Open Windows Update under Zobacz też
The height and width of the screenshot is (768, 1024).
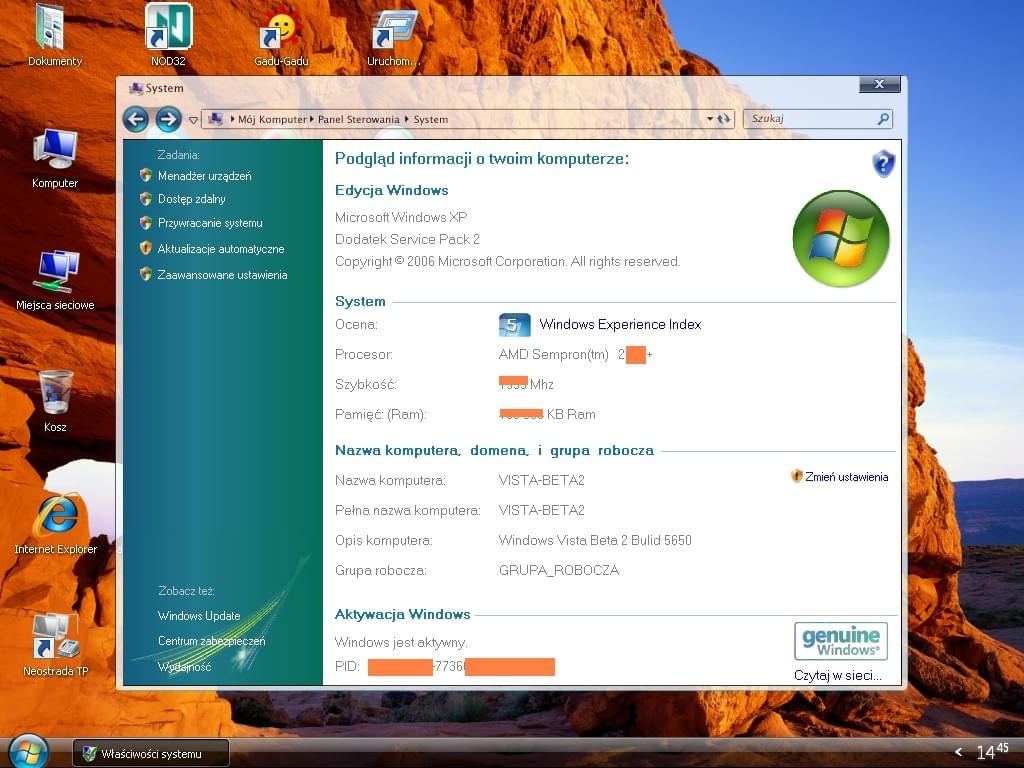[x=199, y=616]
